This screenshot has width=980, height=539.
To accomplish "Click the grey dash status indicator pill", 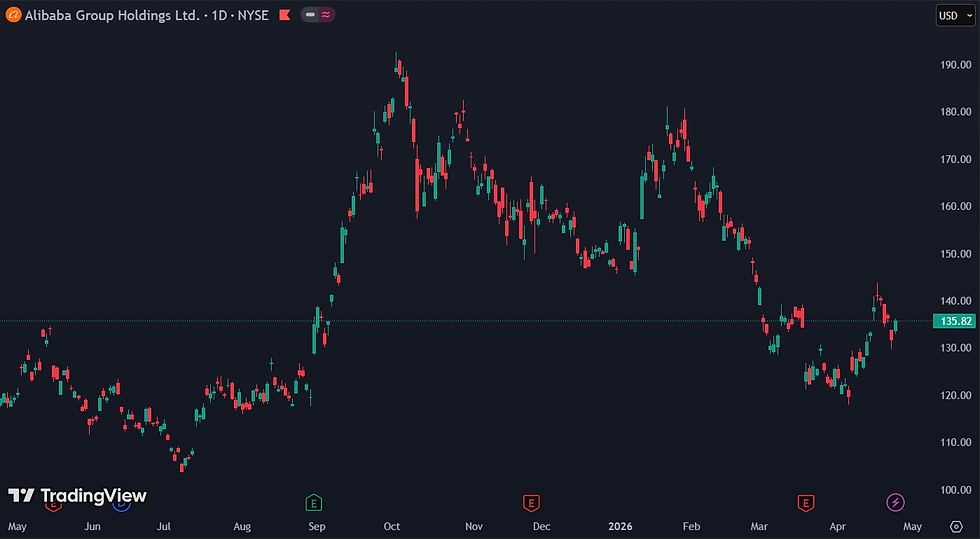I will [310, 14].
